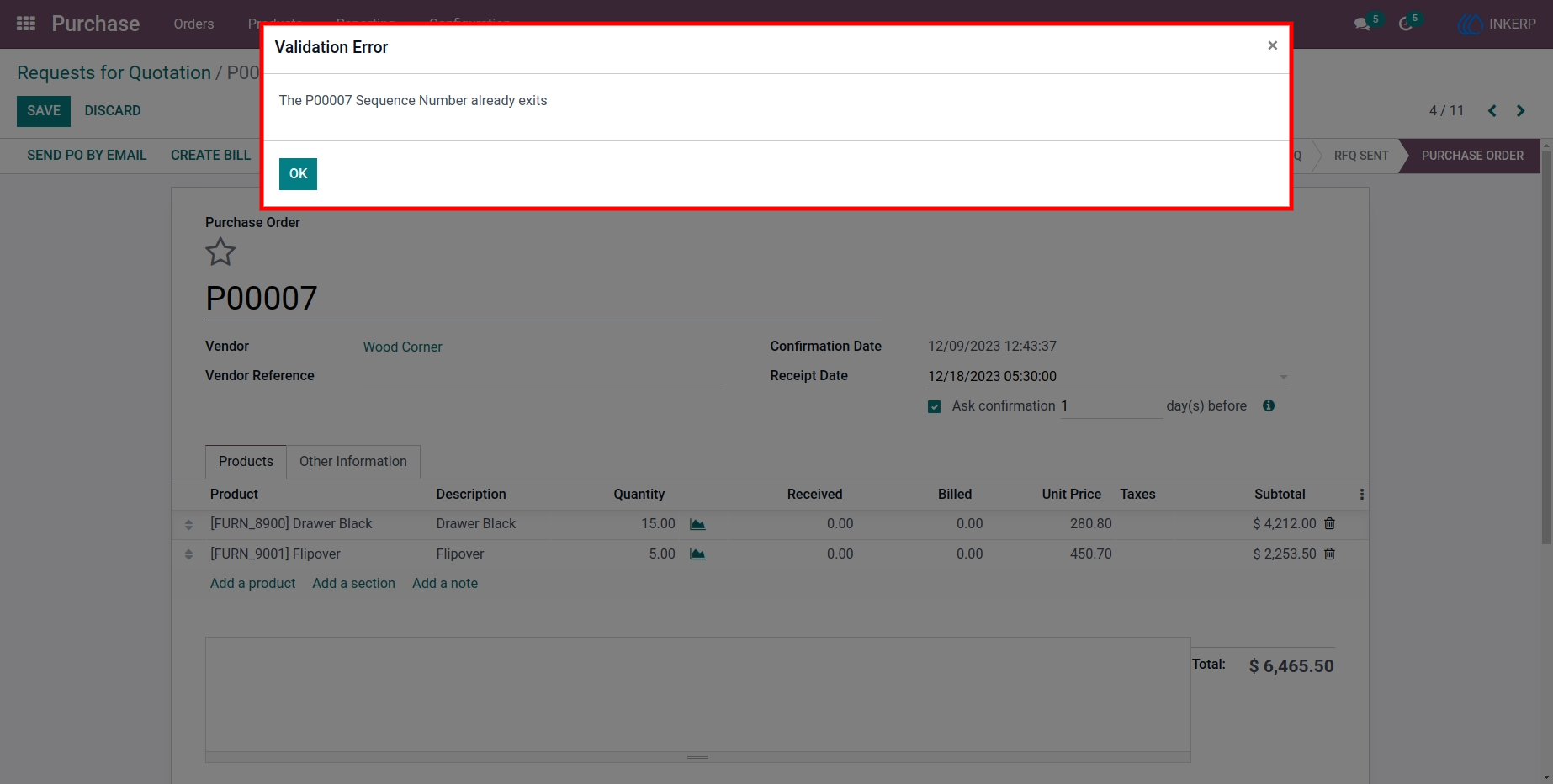Go to previous record arrow
Image resolution: width=1553 pixels, height=784 pixels.
[x=1492, y=111]
